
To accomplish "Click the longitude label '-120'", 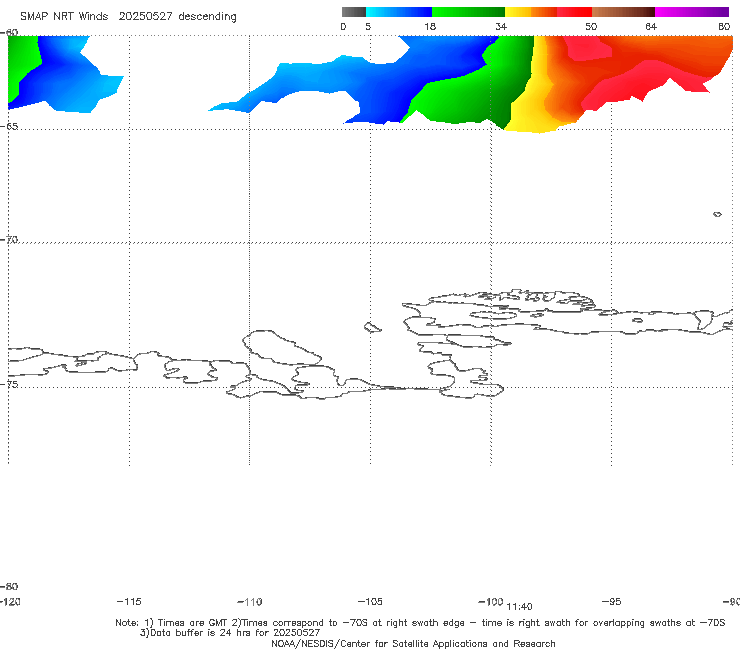I will (10, 601).
